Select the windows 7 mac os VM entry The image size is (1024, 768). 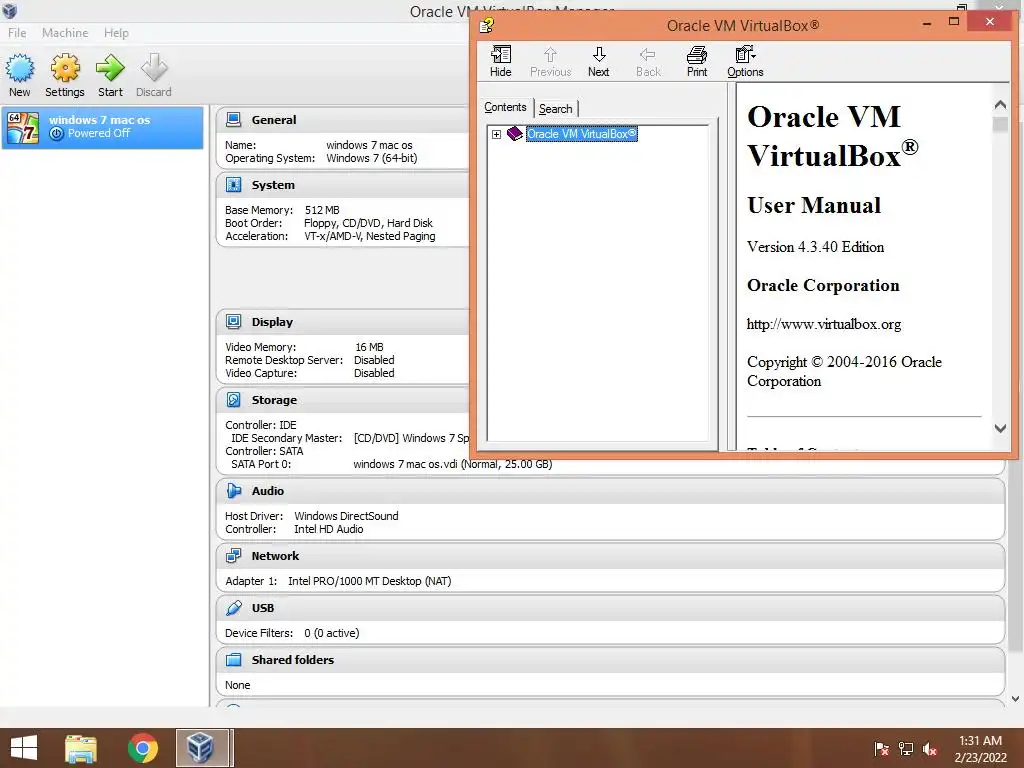103,127
